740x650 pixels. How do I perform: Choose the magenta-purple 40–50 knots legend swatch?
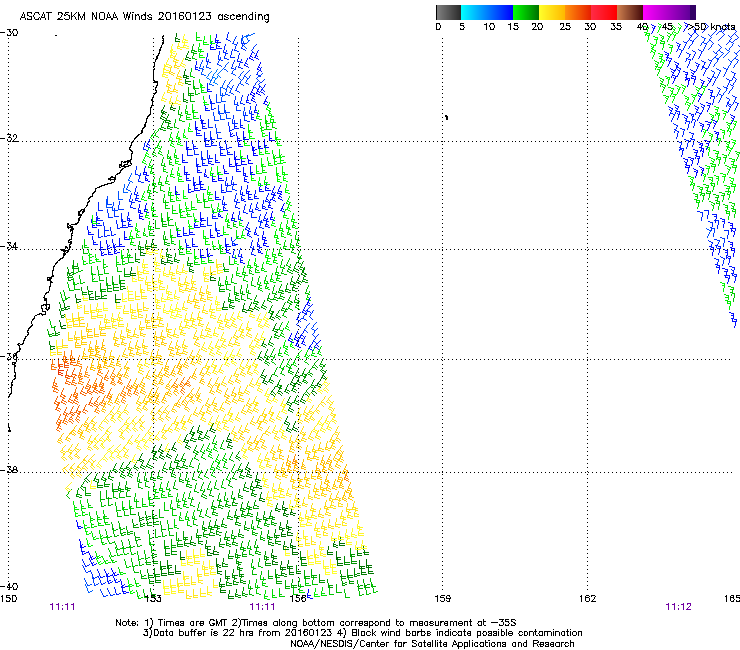(x=669, y=12)
